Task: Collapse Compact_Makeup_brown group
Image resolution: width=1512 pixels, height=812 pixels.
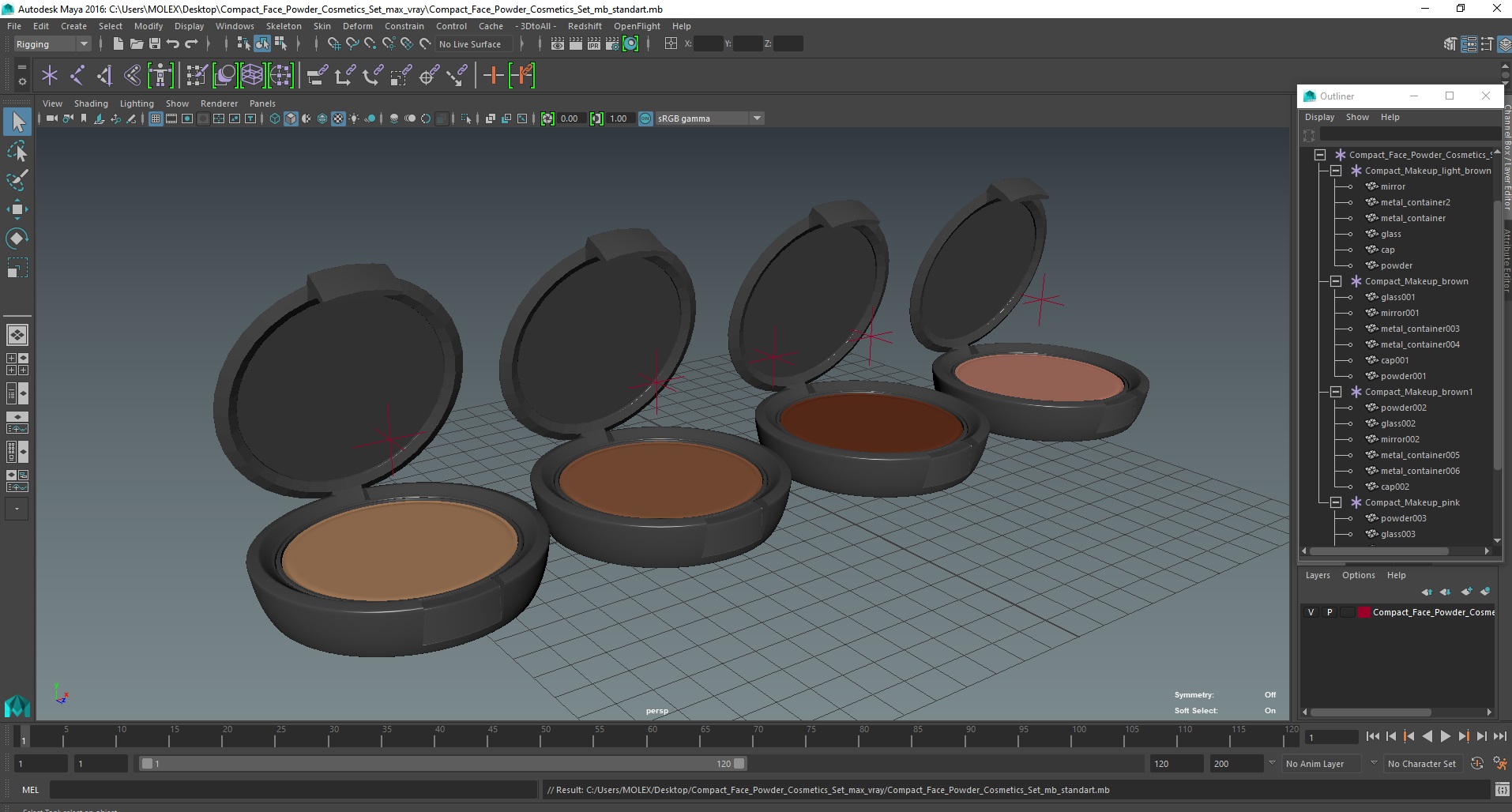Action: 1336,281
